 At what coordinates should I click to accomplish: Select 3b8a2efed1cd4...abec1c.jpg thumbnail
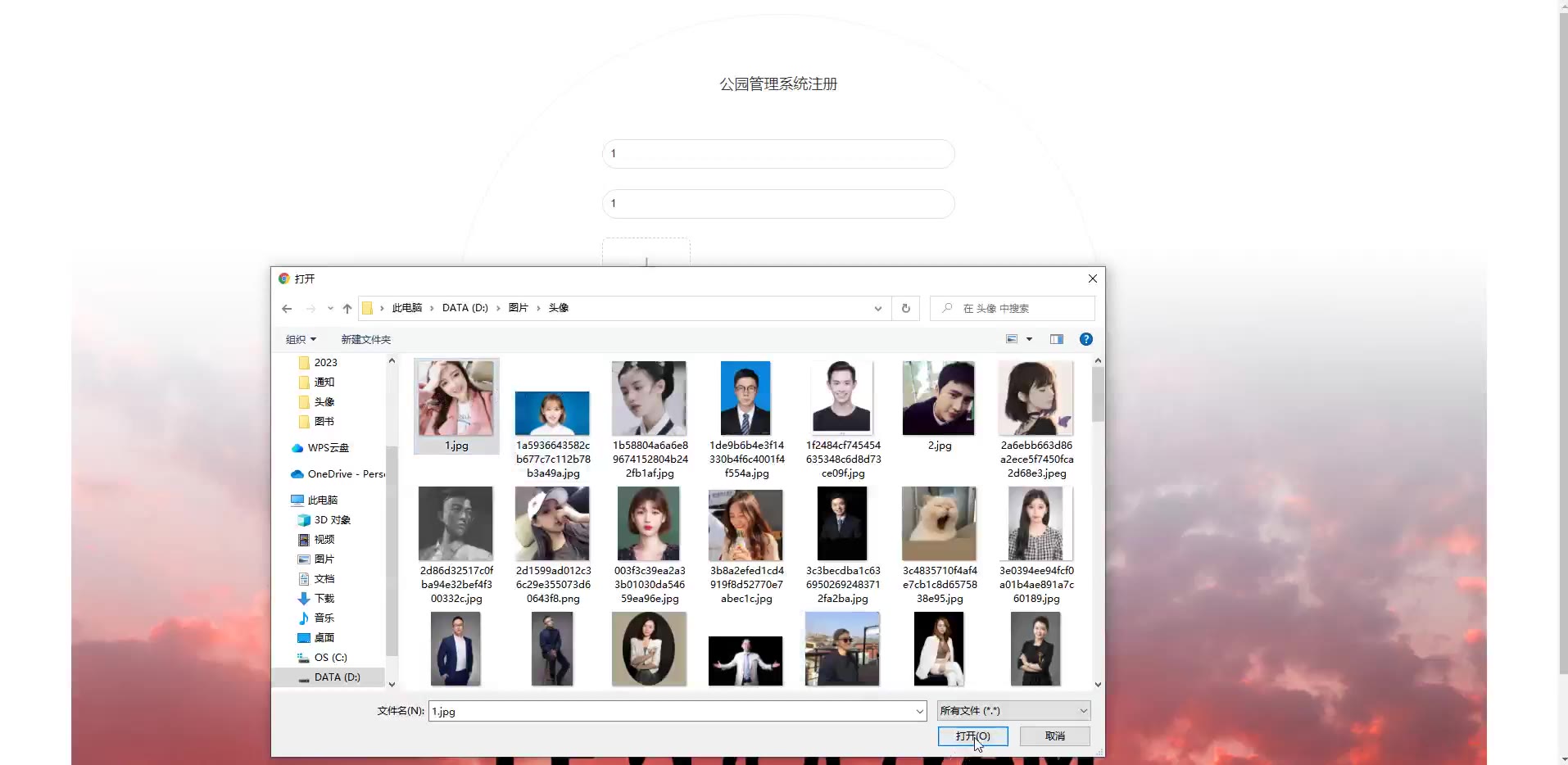click(745, 526)
